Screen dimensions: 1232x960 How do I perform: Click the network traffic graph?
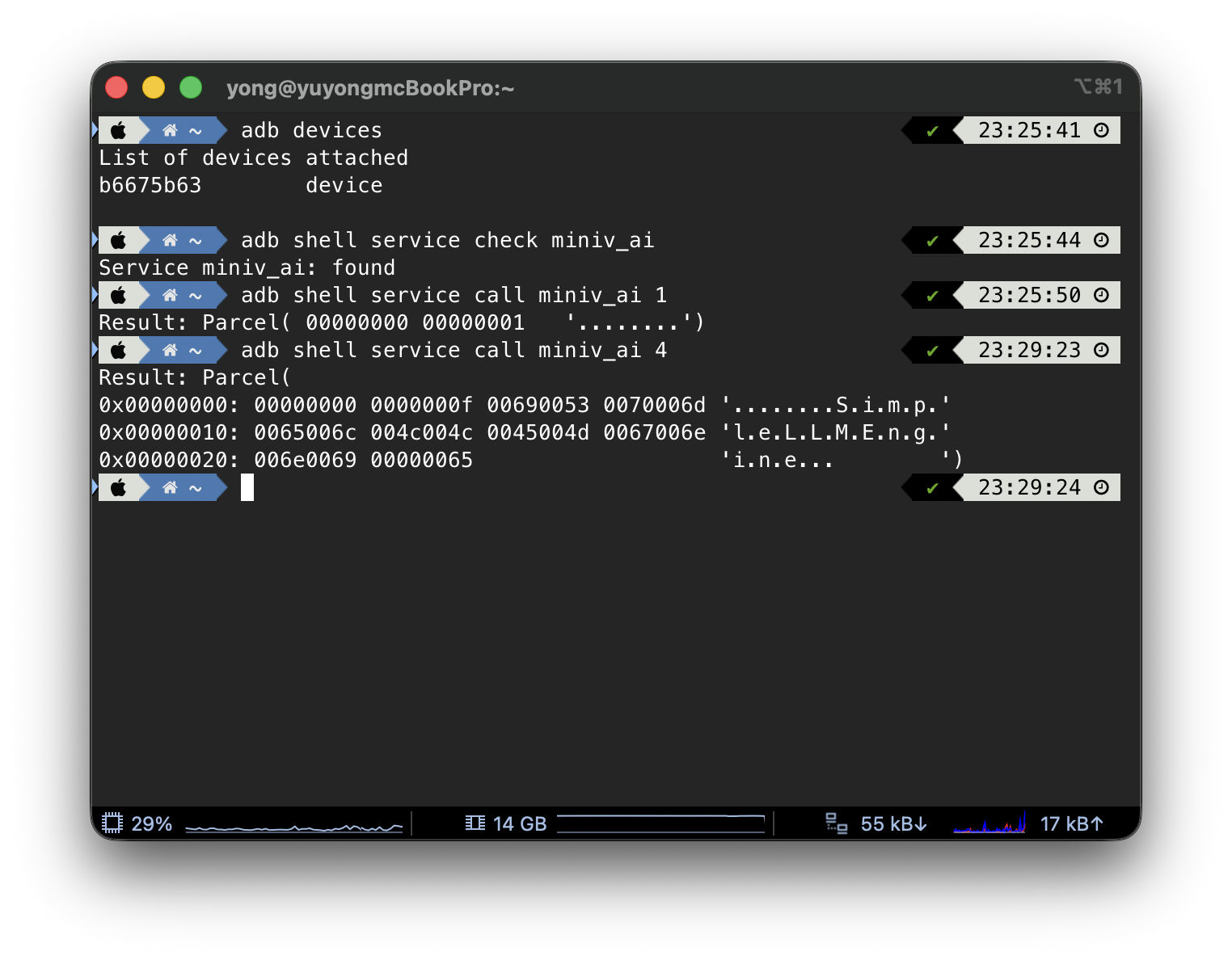click(x=989, y=823)
